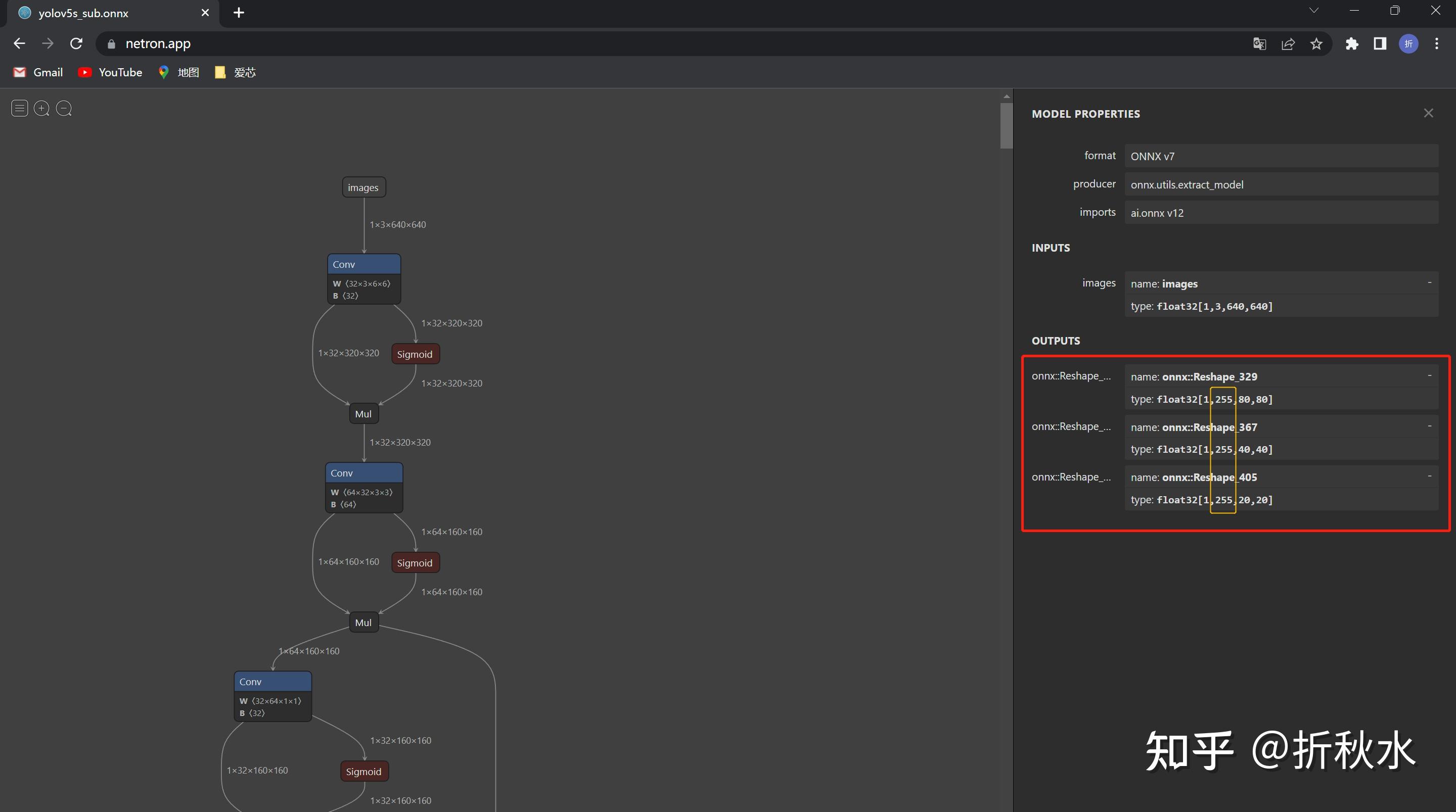Click the share page icon

(1288, 43)
